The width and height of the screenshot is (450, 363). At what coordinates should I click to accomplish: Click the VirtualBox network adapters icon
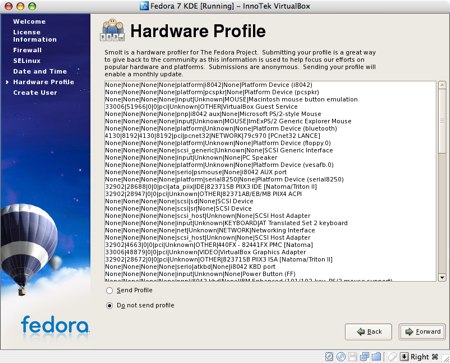[x=364, y=357]
